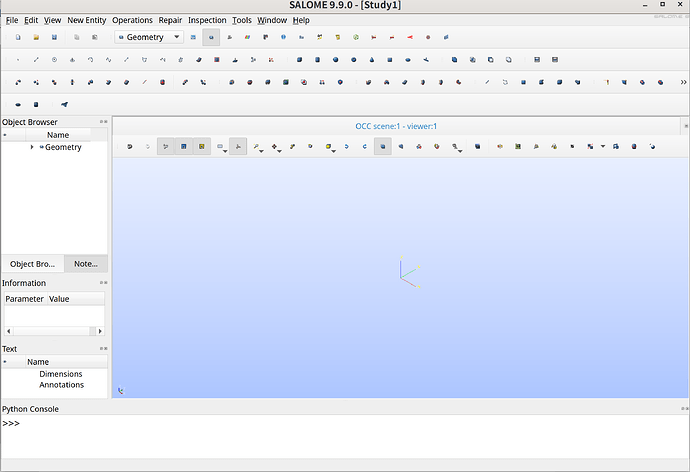The height and width of the screenshot is (472, 690).
Task: Open the Help menu
Action: coord(301,20)
